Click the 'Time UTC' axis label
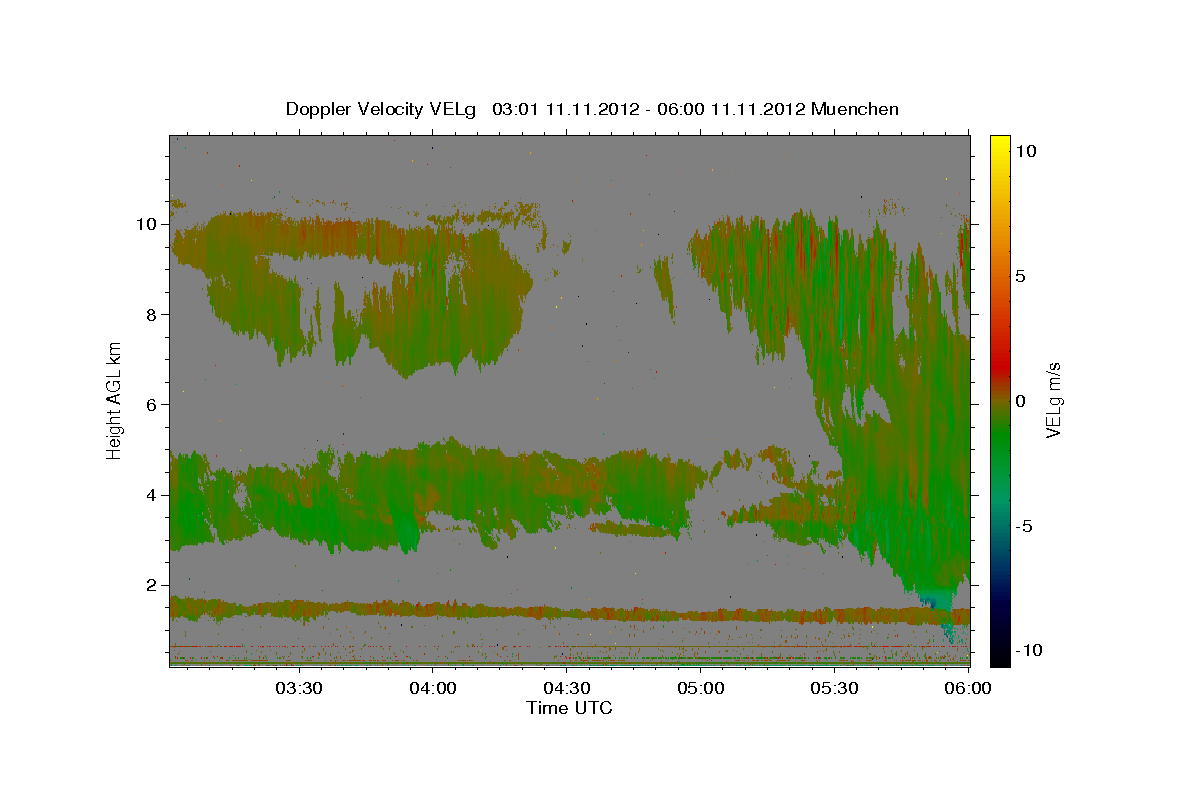 click(569, 708)
